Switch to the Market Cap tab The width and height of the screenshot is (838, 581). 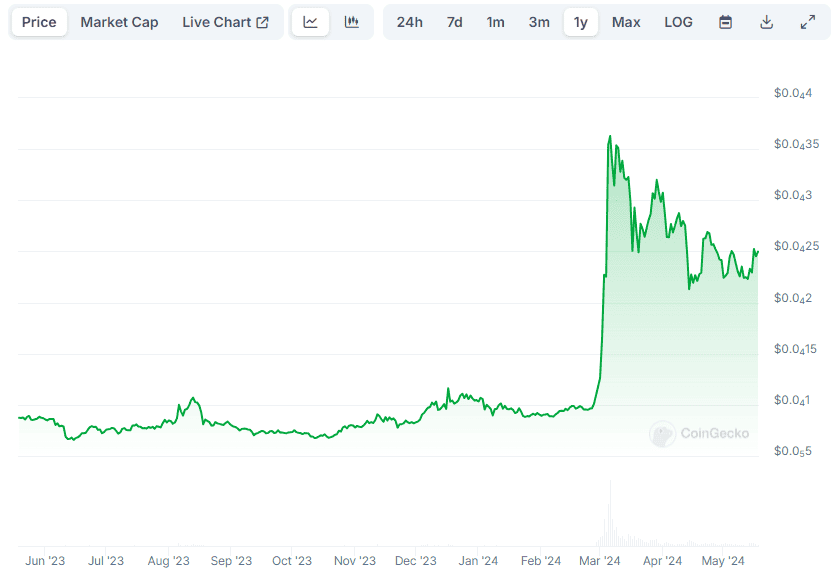[x=119, y=22]
